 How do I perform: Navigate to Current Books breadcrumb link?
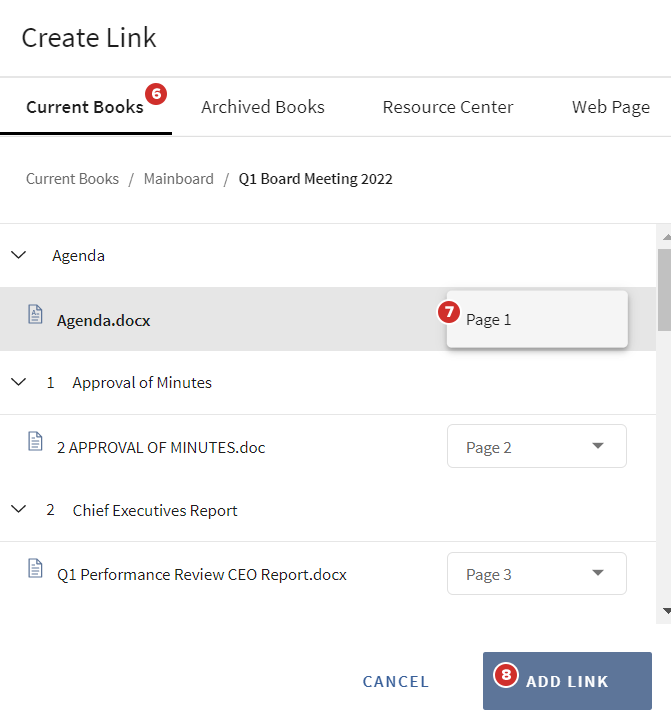coord(72,179)
